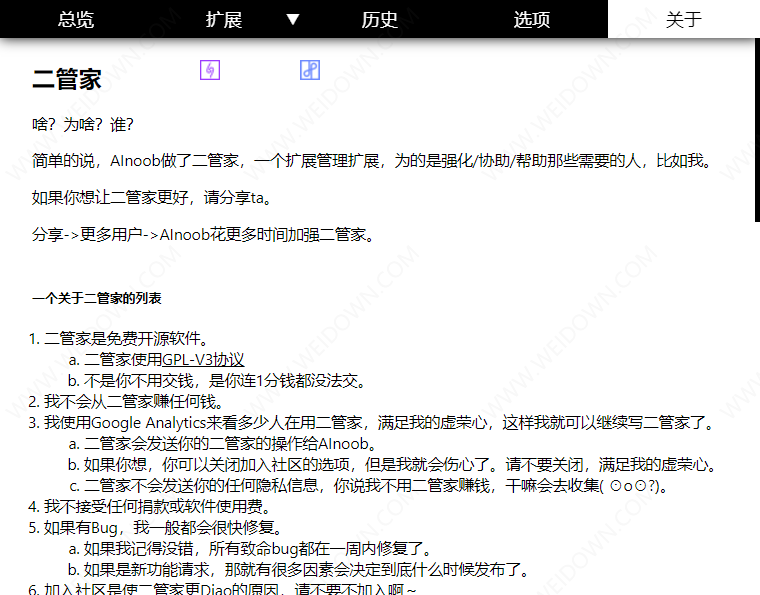
Task: Click the line 如果你想让二管家更好，请分享ta。
Action: coord(152,197)
